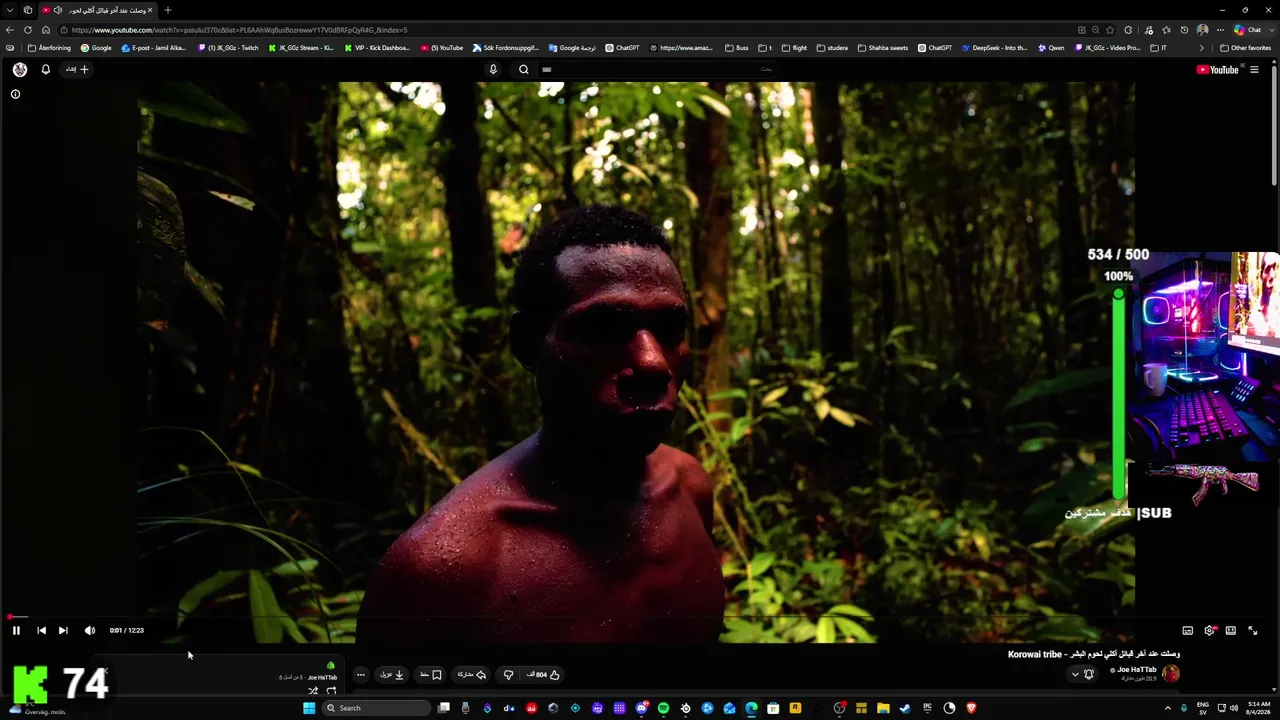Open the Återförening bookmarks folder
Image resolution: width=1280 pixels, height=720 pixels.
(49, 48)
